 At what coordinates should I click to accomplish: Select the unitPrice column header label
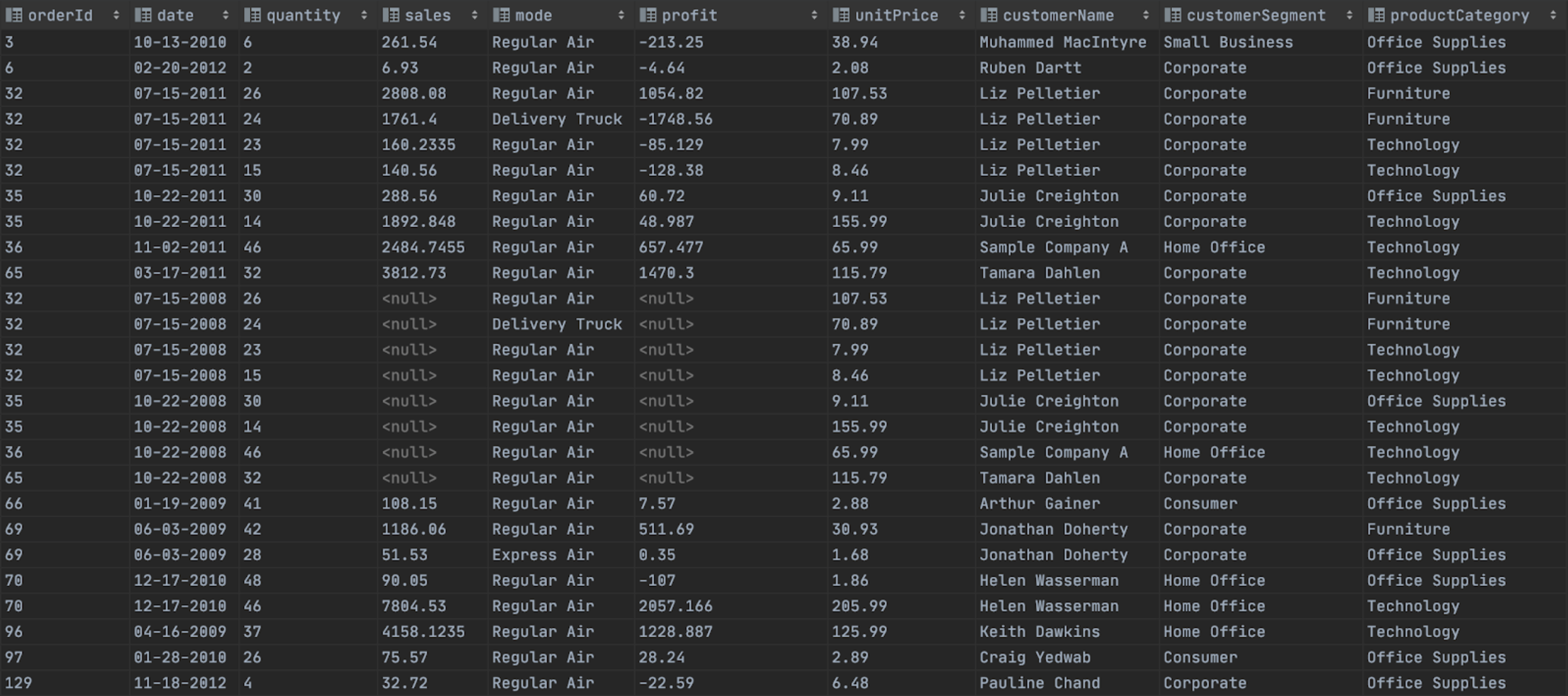pos(897,15)
